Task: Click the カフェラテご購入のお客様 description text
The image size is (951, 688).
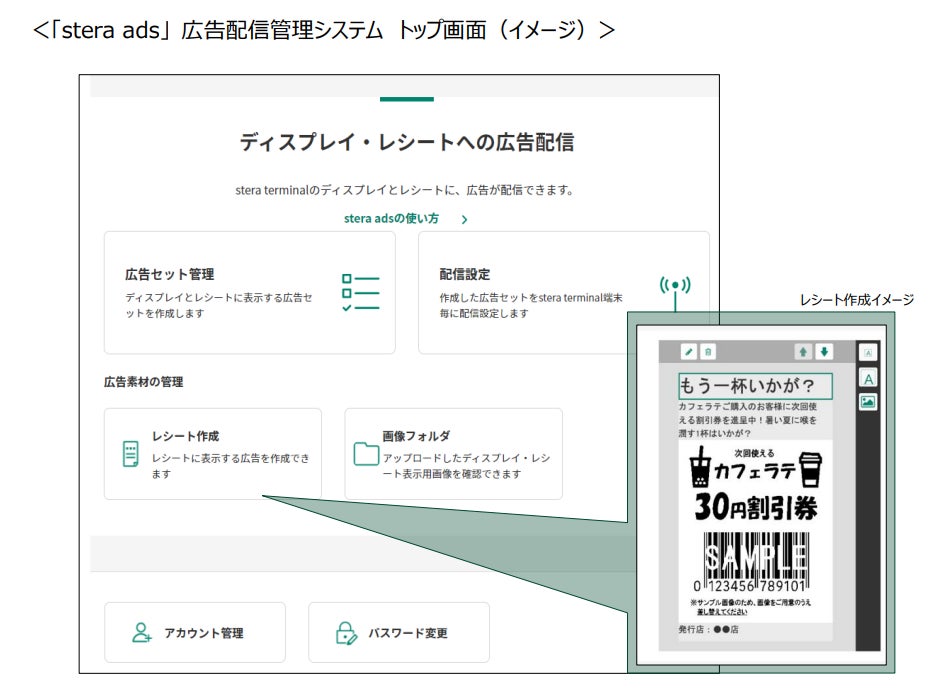Action: [747, 420]
